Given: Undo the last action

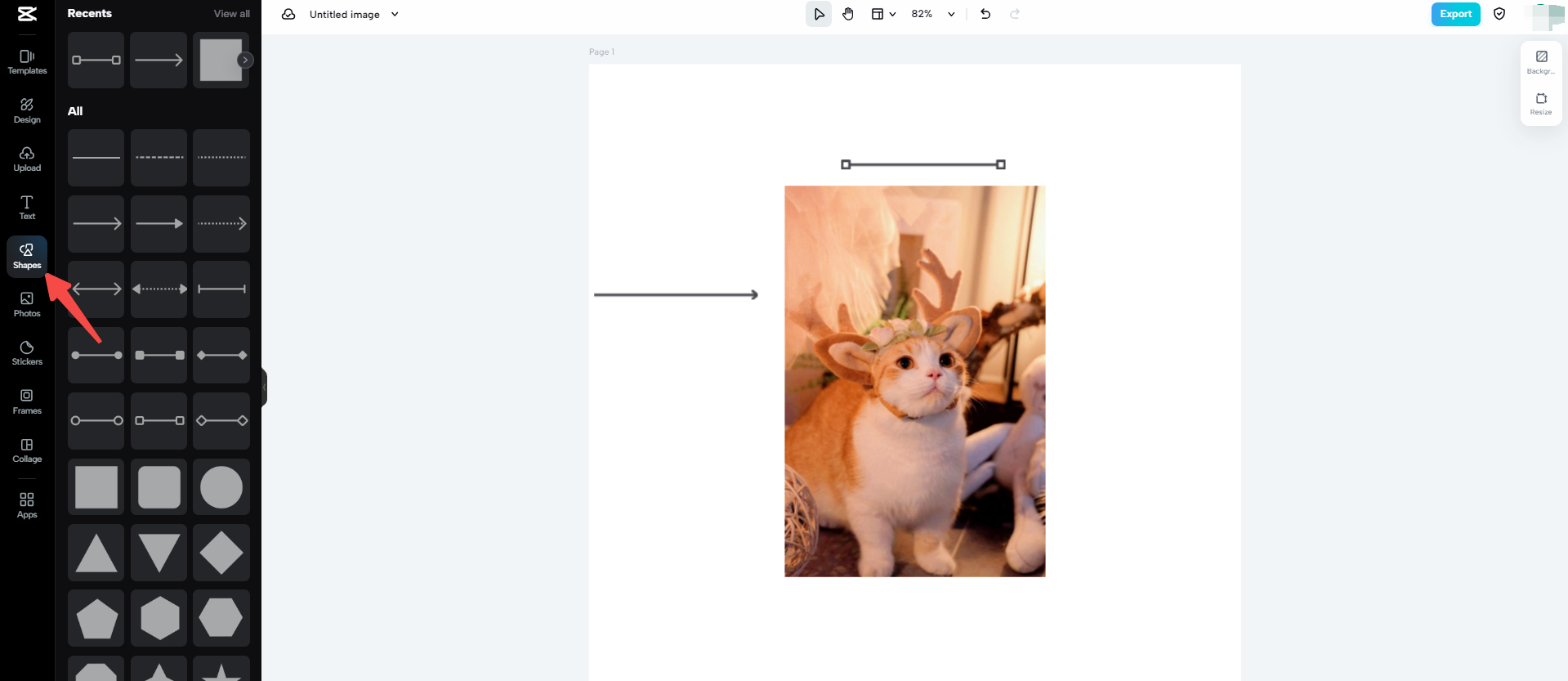Looking at the screenshot, I should (x=985, y=14).
